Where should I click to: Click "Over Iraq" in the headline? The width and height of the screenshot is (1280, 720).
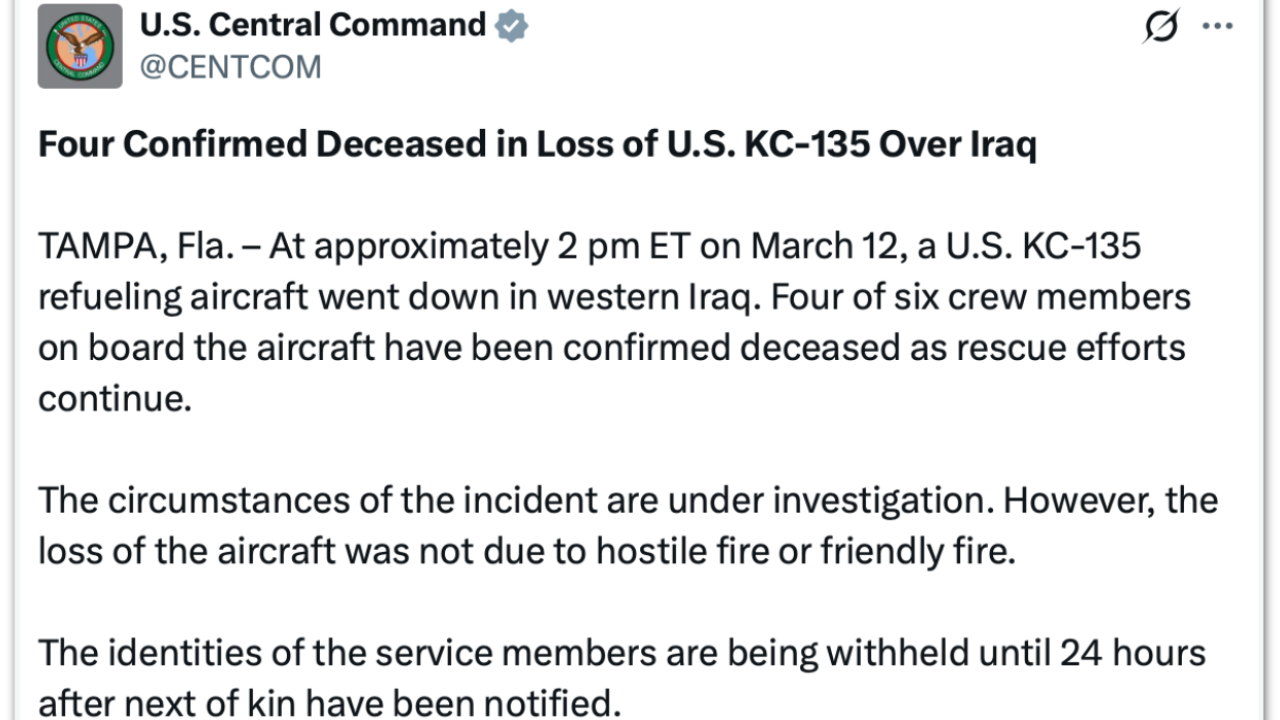click(x=958, y=145)
